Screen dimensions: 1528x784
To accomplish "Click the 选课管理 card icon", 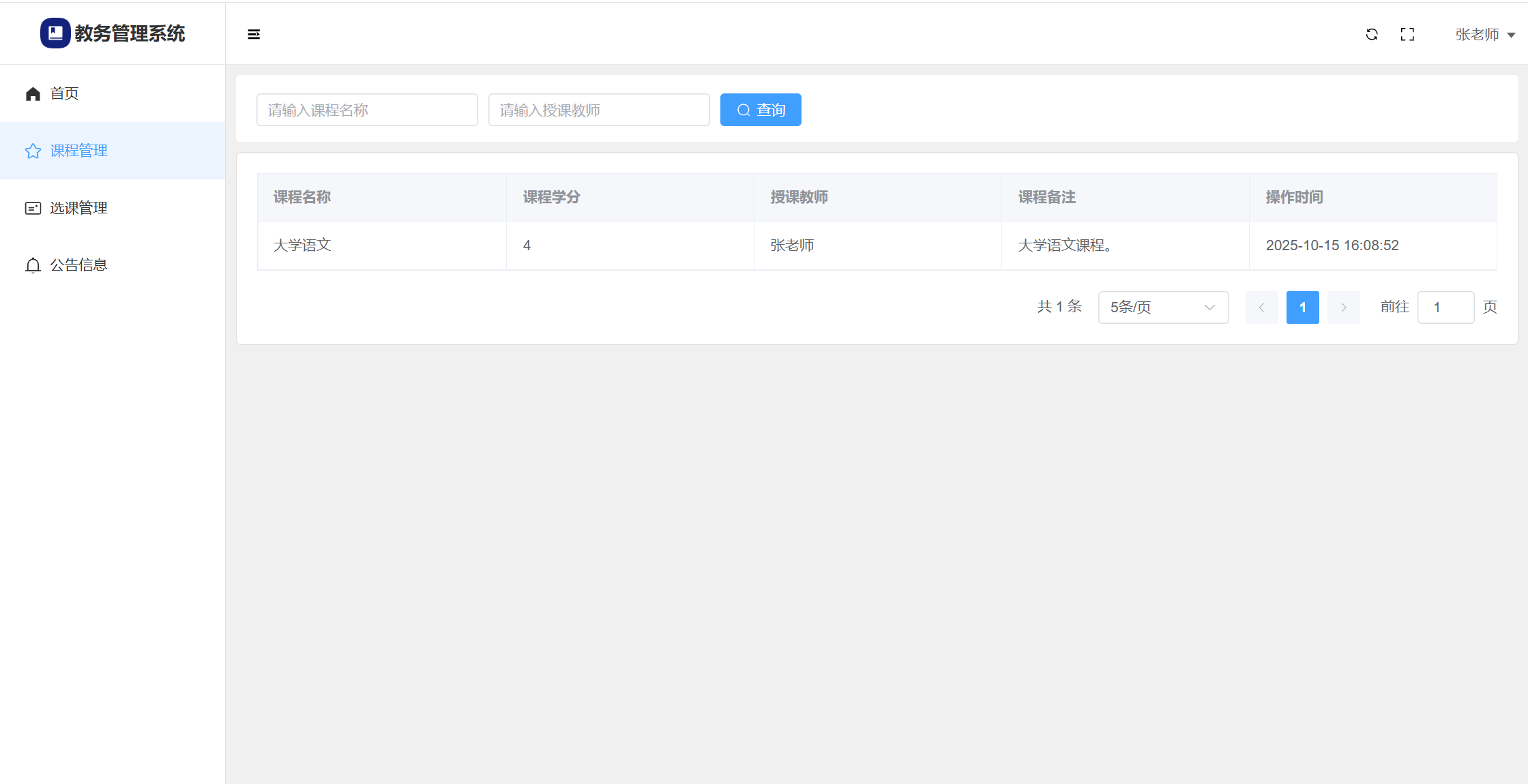I will click(33, 209).
